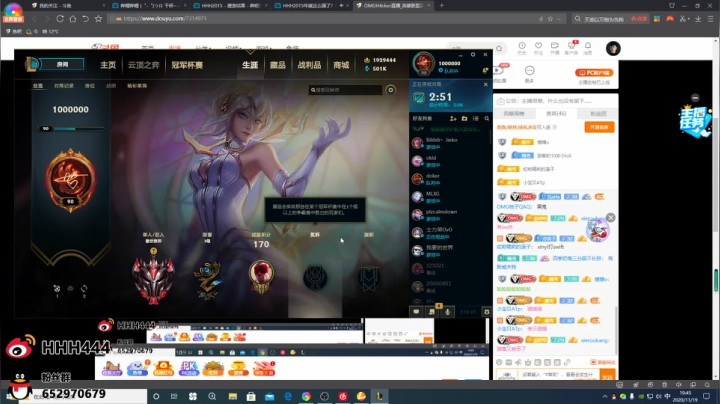The height and width of the screenshot is (404, 720).
Task: Cancel matchmaking with queue timer X
Action: [x=485, y=84]
